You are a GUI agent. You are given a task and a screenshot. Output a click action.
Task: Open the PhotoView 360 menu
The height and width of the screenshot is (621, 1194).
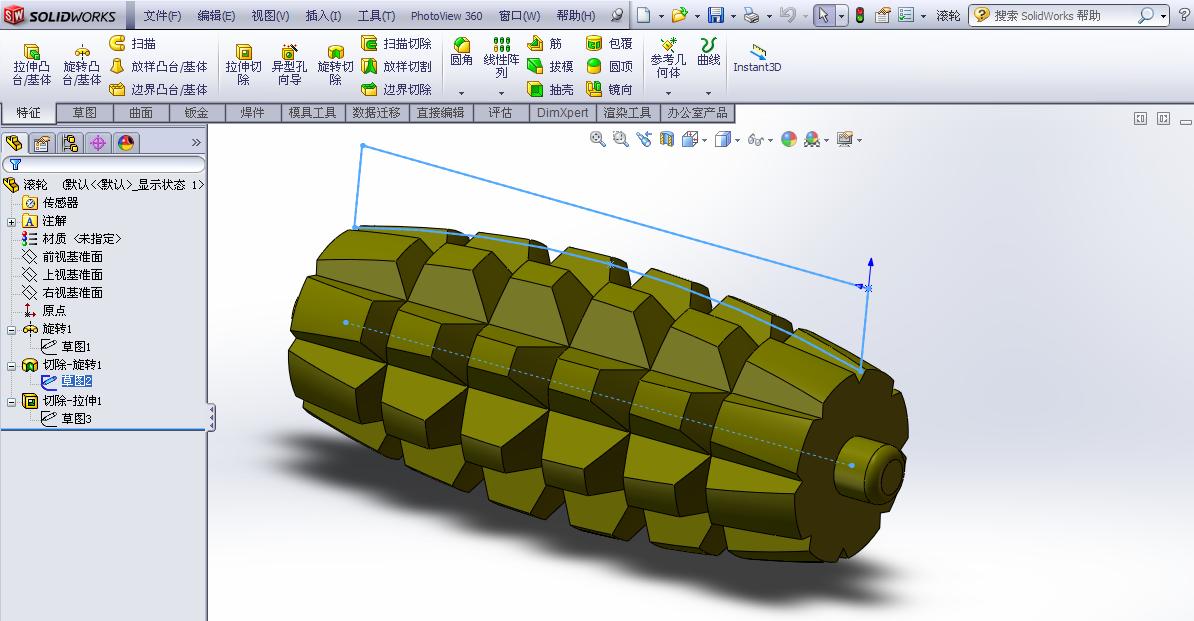pyautogui.click(x=446, y=15)
